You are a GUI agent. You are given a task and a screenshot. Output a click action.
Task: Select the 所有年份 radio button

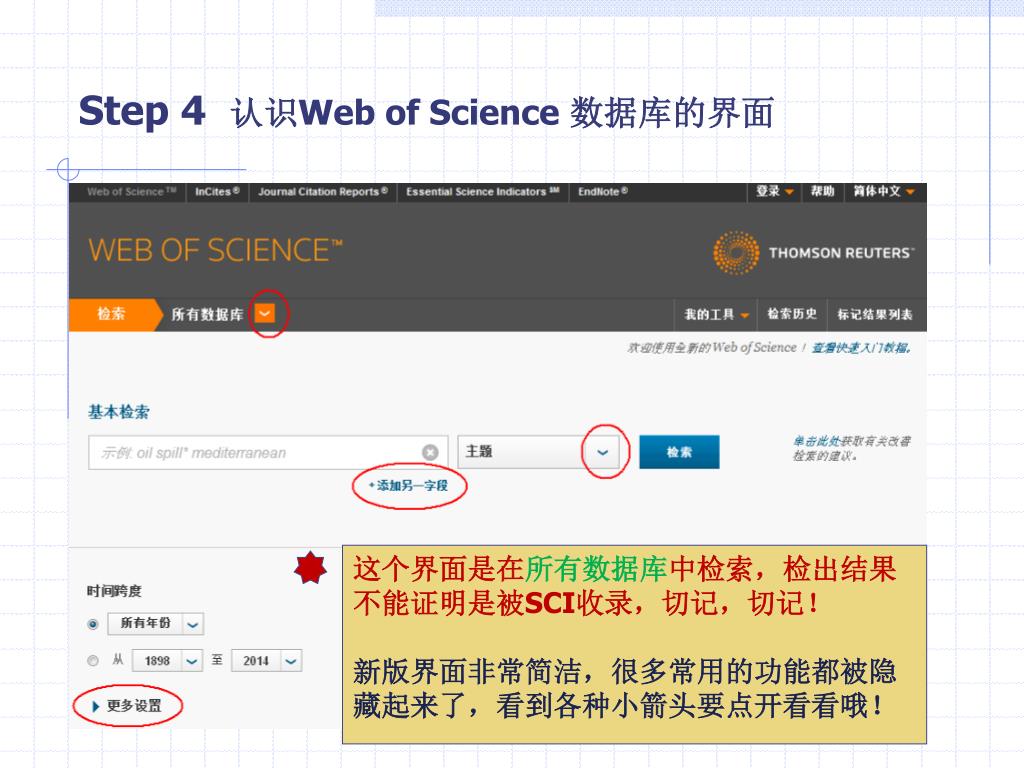pos(93,624)
